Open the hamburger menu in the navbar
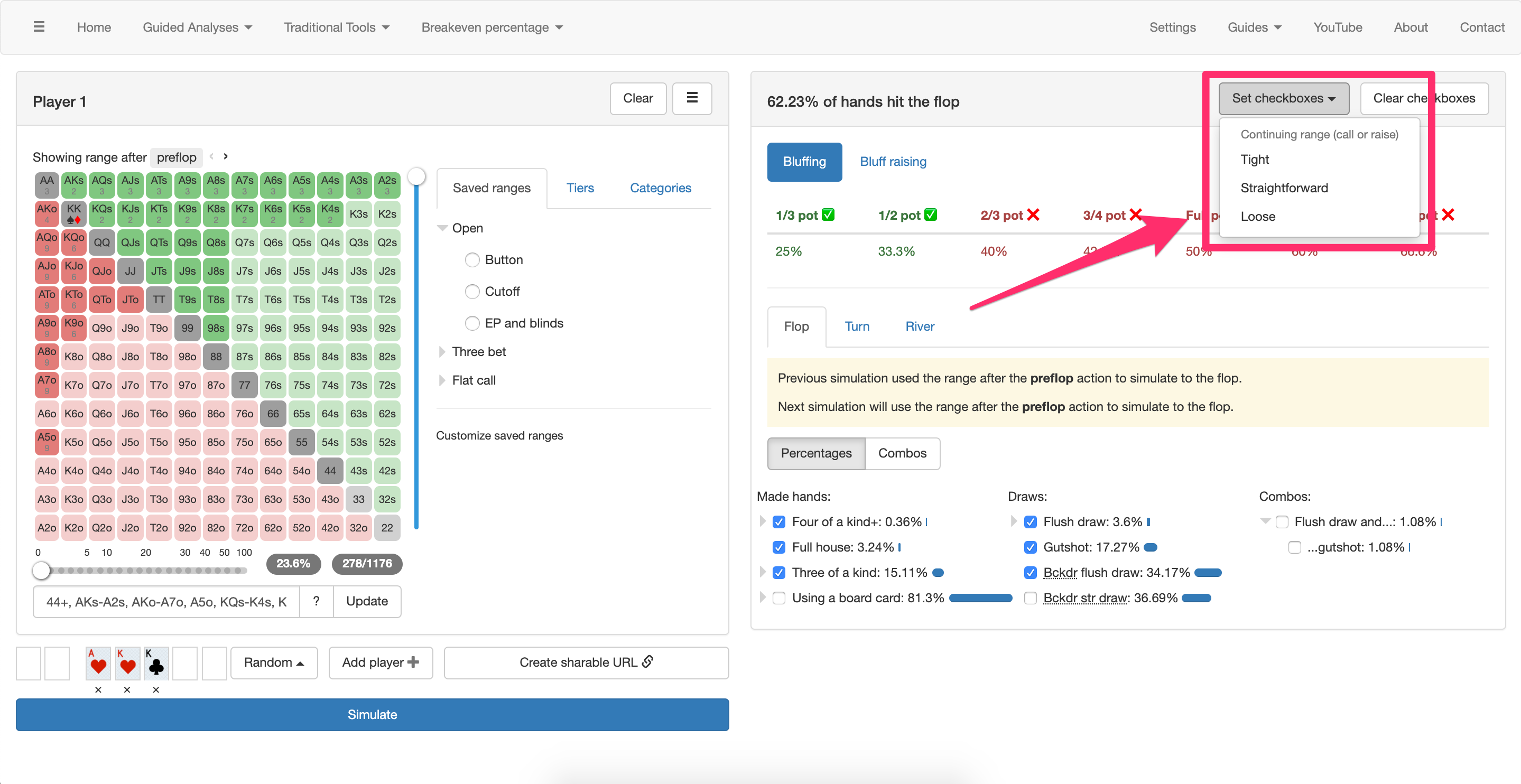The image size is (1521, 784). coord(39,27)
